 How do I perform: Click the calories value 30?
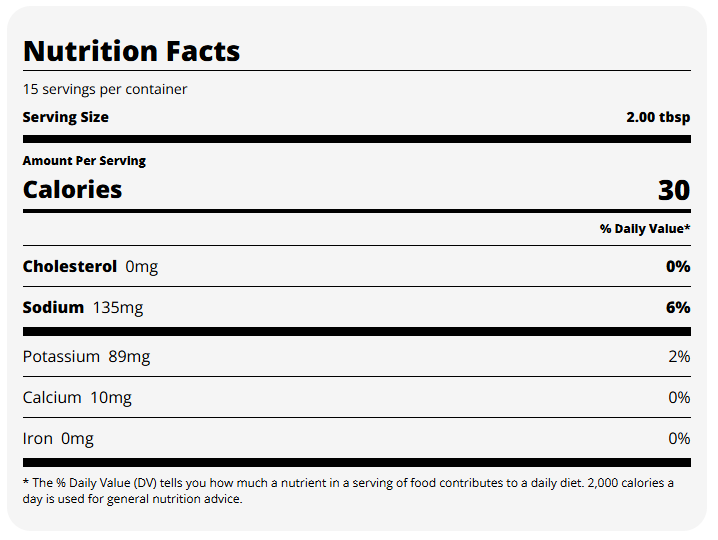point(674,190)
